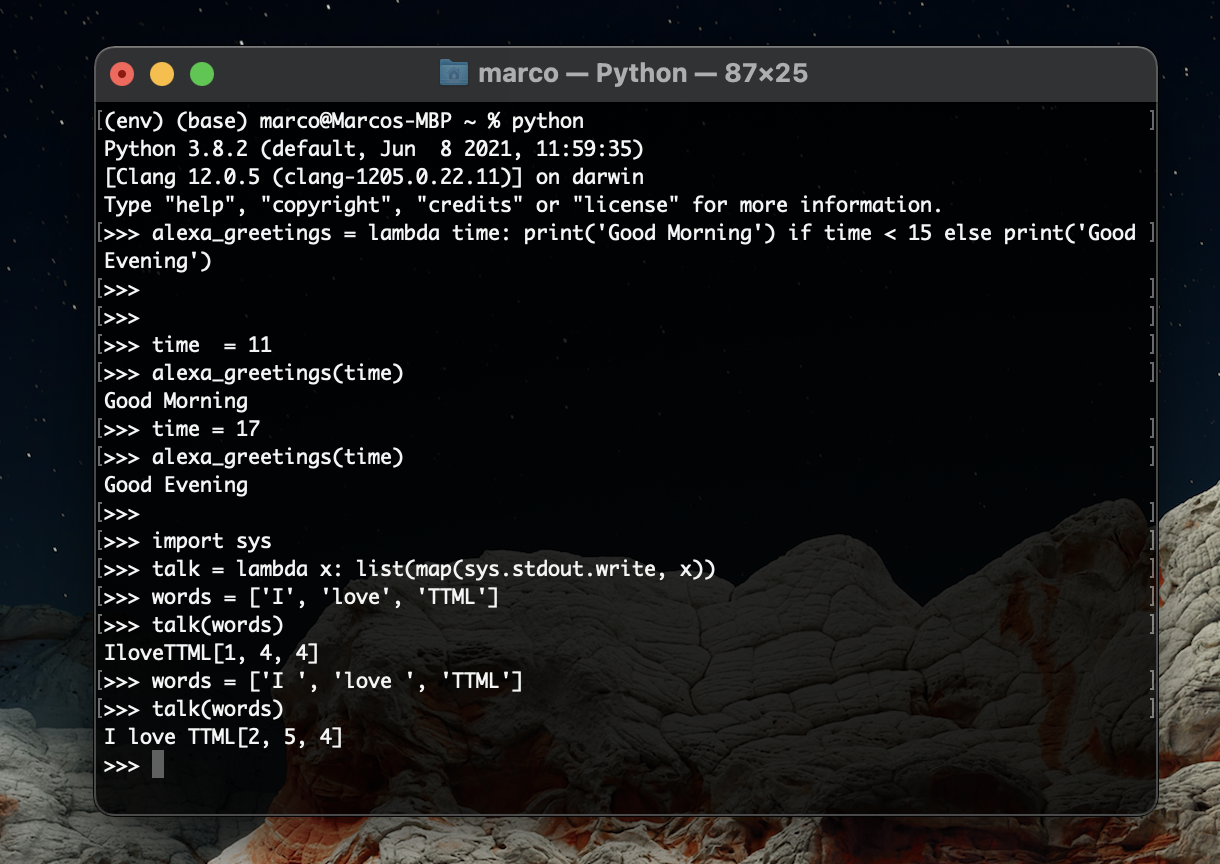
Task: Click the 'time  = 11' assignment line
Action: coord(212,345)
